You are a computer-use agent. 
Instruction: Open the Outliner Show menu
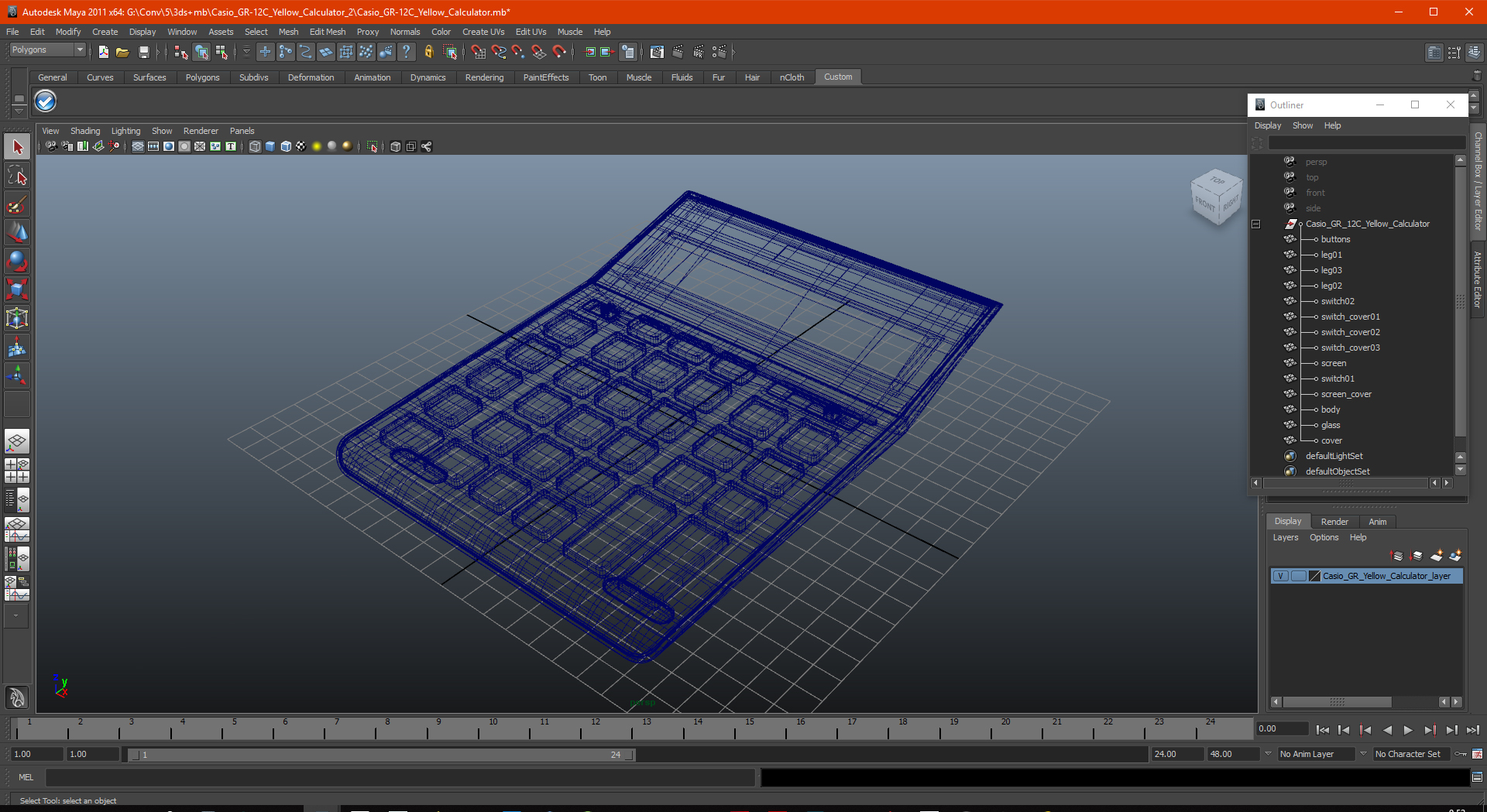coord(1303,125)
